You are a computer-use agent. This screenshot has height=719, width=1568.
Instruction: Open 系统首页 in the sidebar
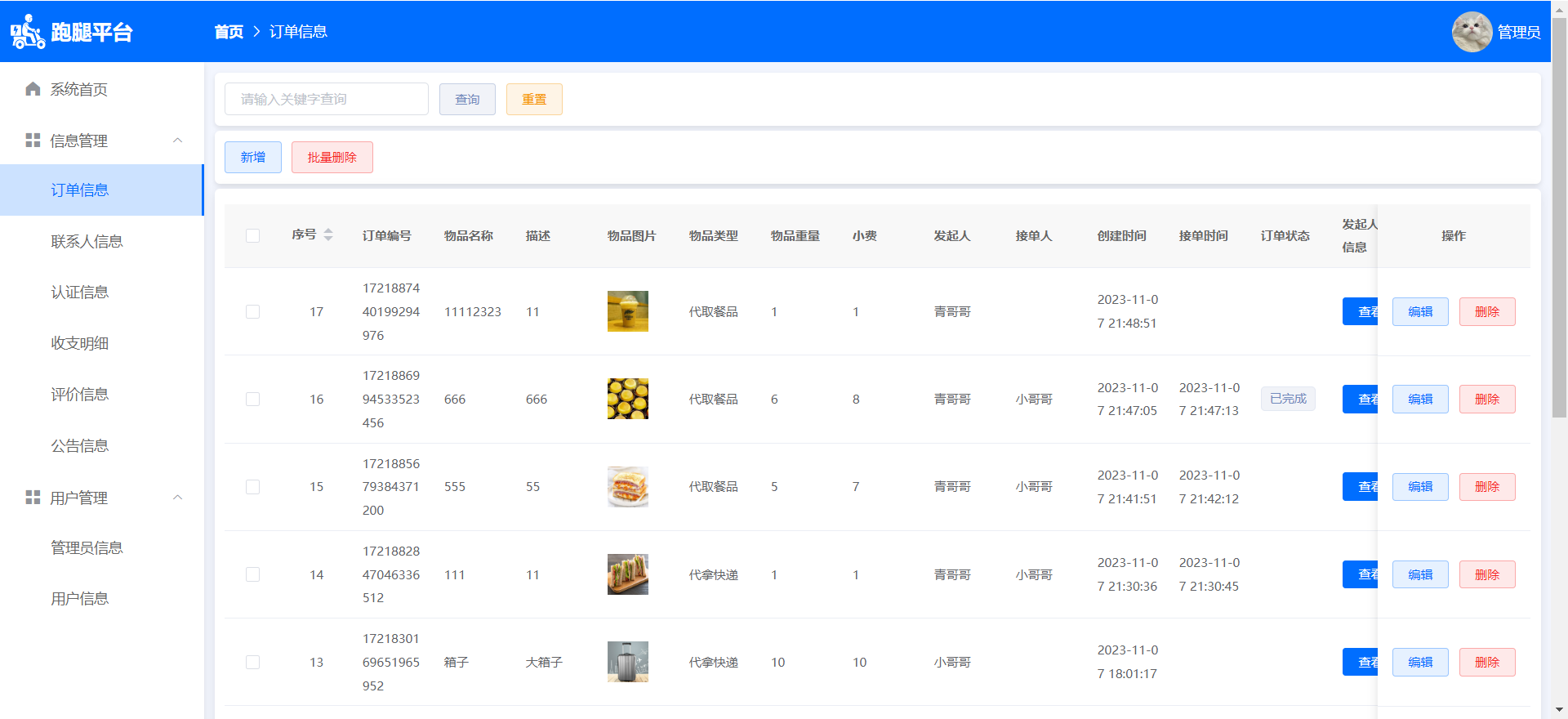click(x=102, y=89)
